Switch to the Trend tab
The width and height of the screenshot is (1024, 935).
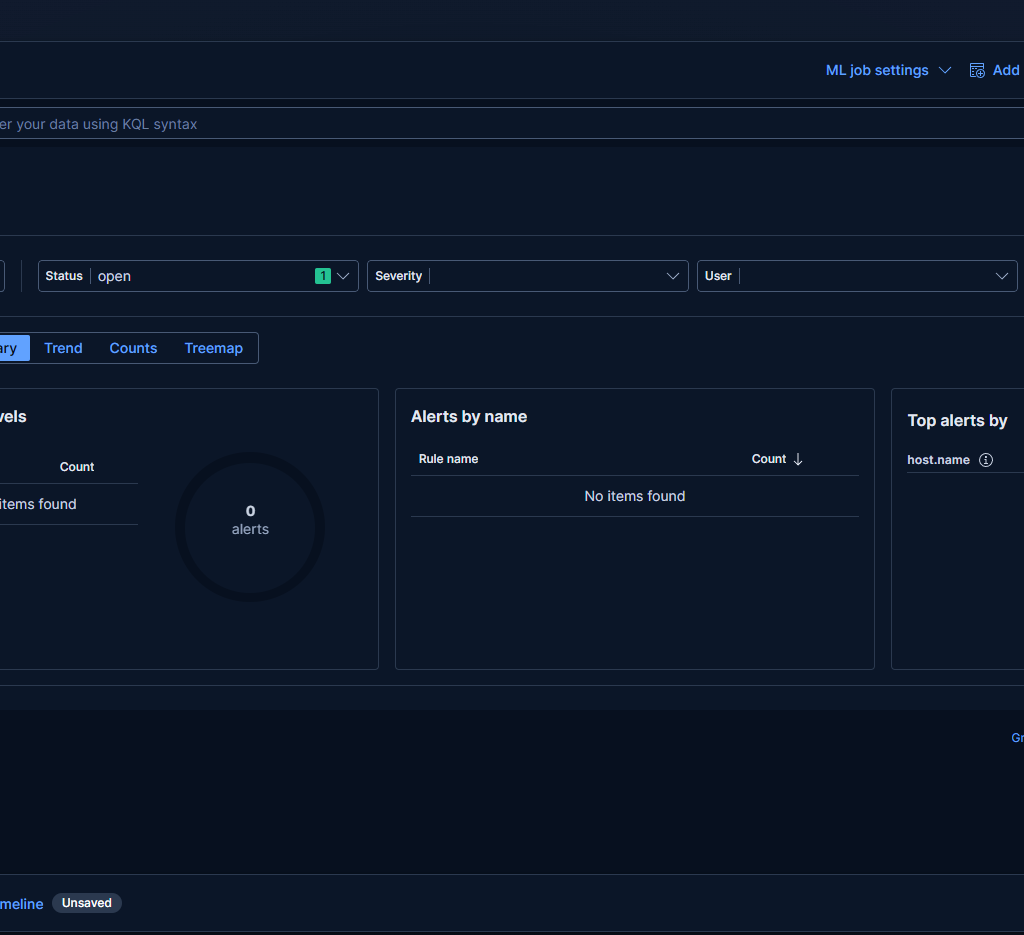pyautogui.click(x=63, y=348)
